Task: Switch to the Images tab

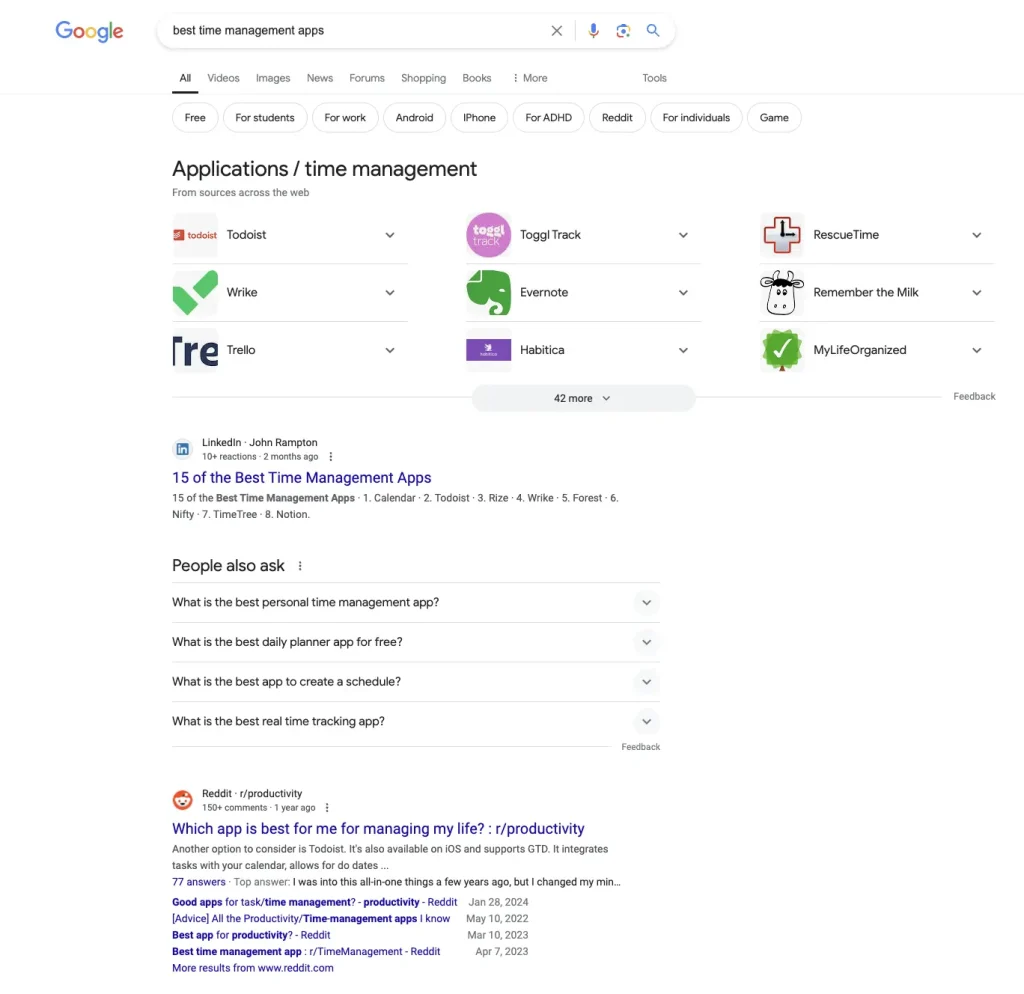Action: [272, 78]
